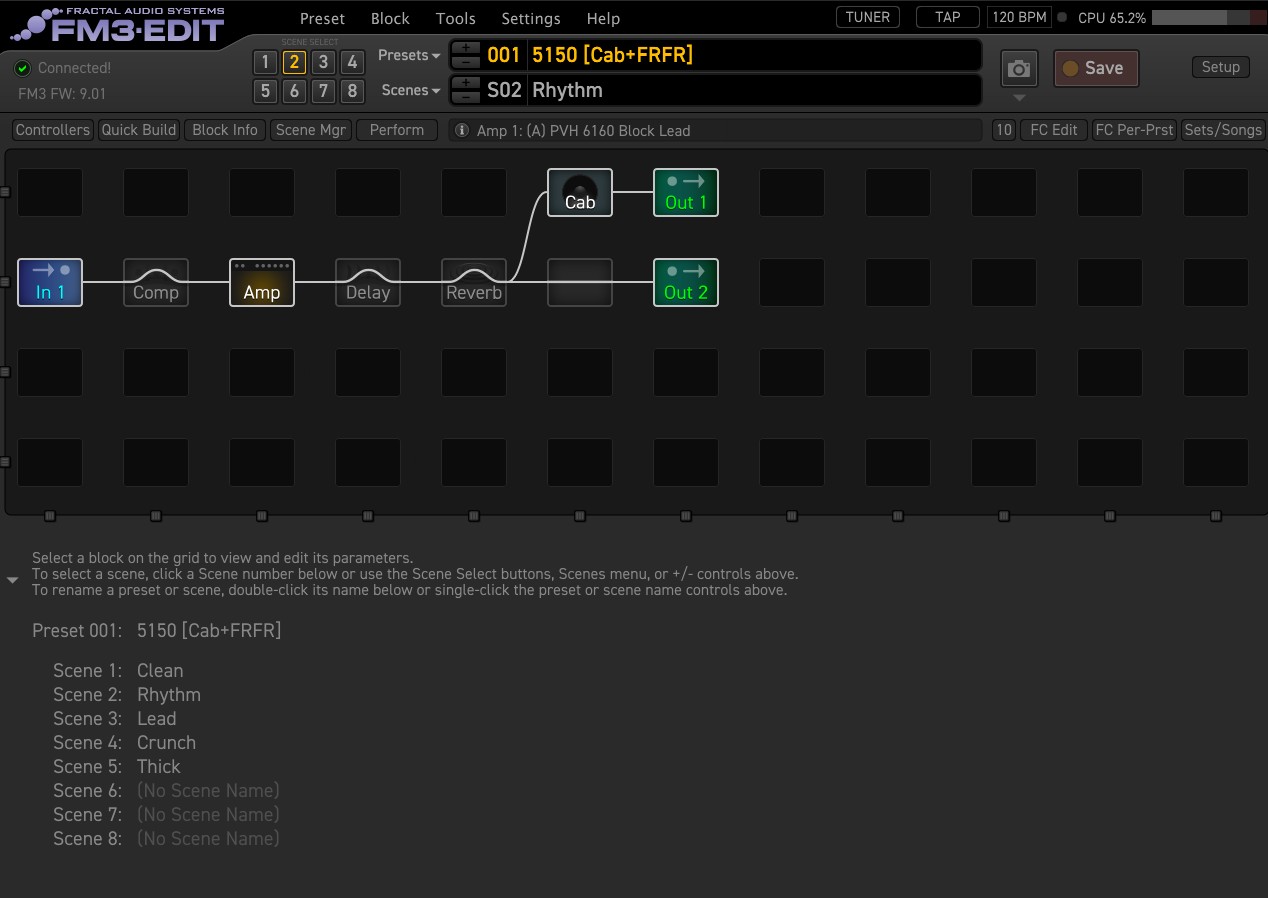Switch to scene 2 button

(x=293, y=62)
